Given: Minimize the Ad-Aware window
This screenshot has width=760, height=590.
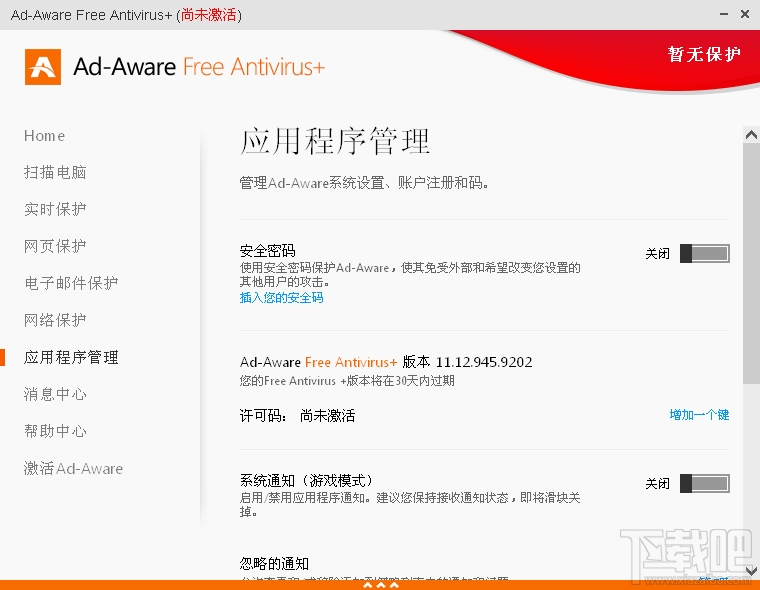Looking at the screenshot, I should coord(724,15).
